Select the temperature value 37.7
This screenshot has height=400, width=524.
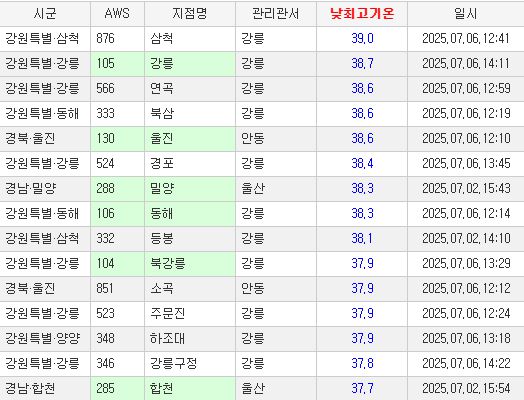tap(362, 389)
